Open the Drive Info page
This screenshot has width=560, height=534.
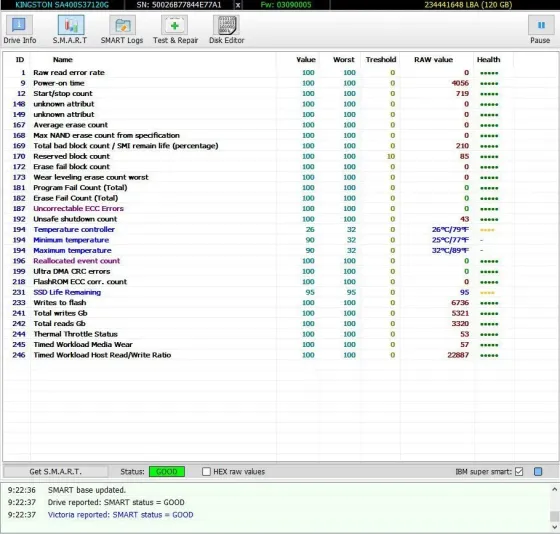(19, 29)
